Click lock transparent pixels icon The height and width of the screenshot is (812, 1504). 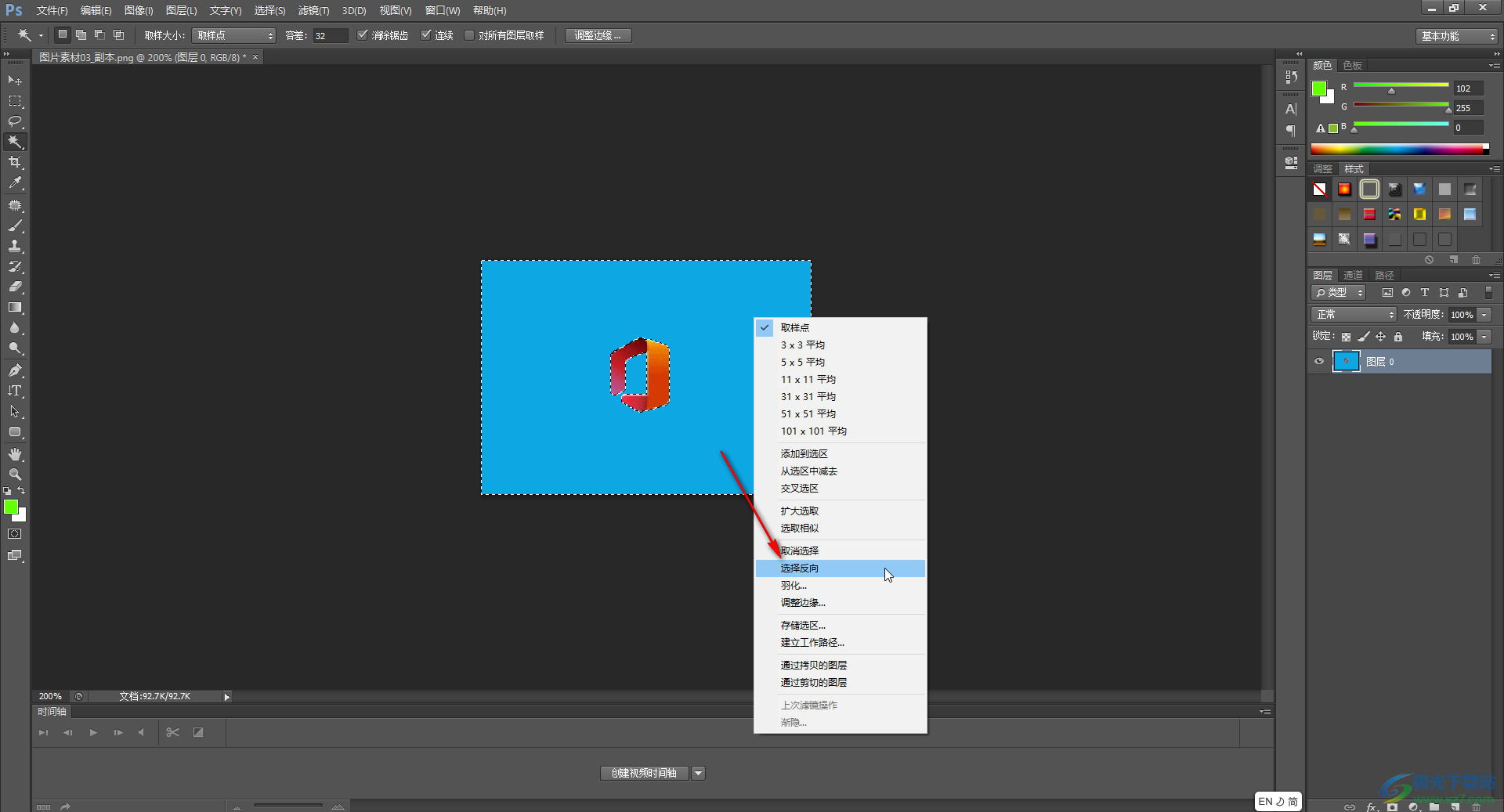(1346, 337)
